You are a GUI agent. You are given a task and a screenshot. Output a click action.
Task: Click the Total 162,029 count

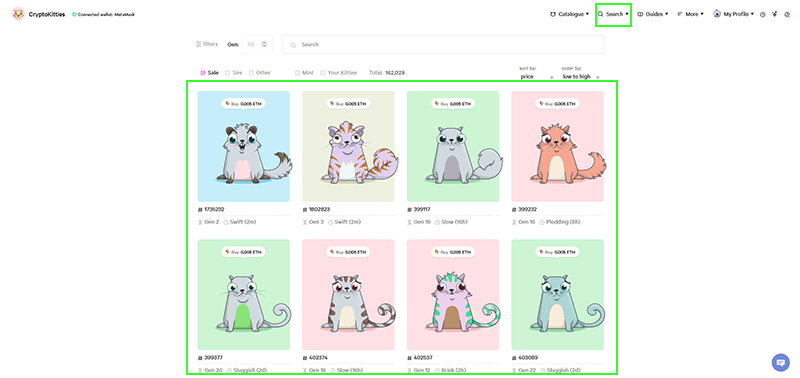(x=387, y=73)
